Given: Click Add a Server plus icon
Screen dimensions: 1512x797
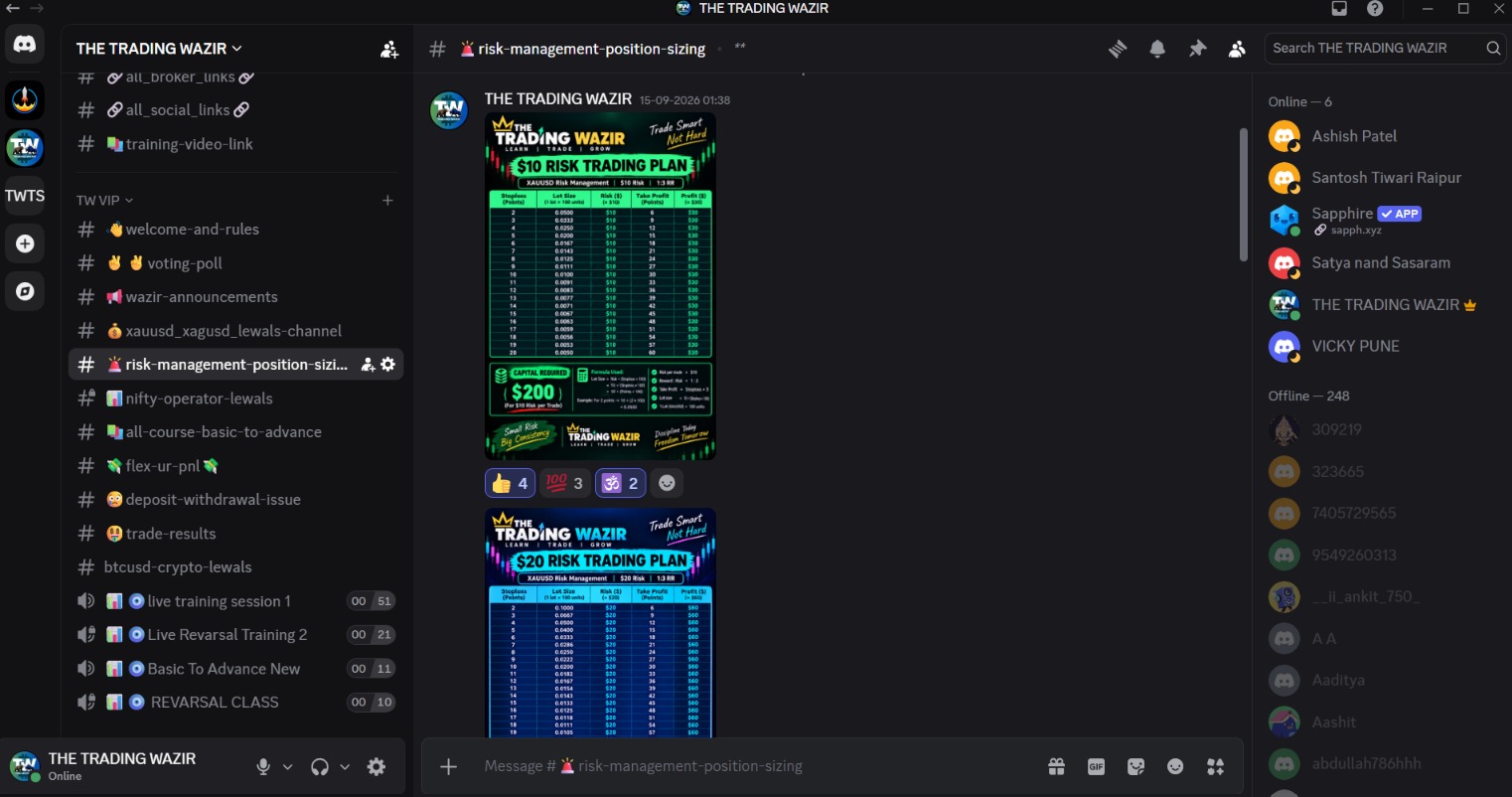Looking at the screenshot, I should 25,243.
